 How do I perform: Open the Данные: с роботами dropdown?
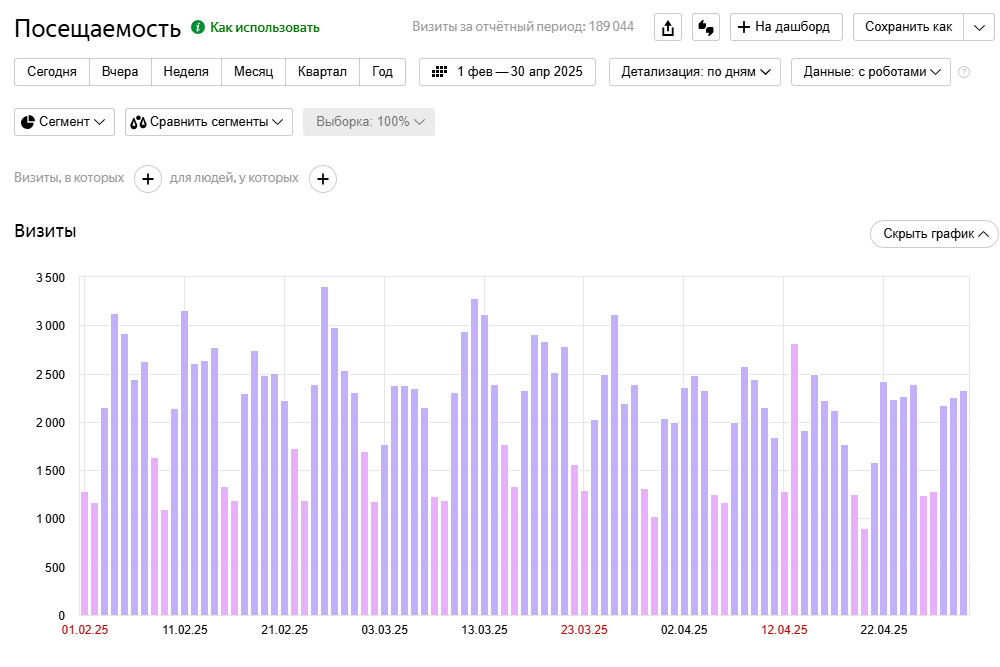tap(871, 71)
